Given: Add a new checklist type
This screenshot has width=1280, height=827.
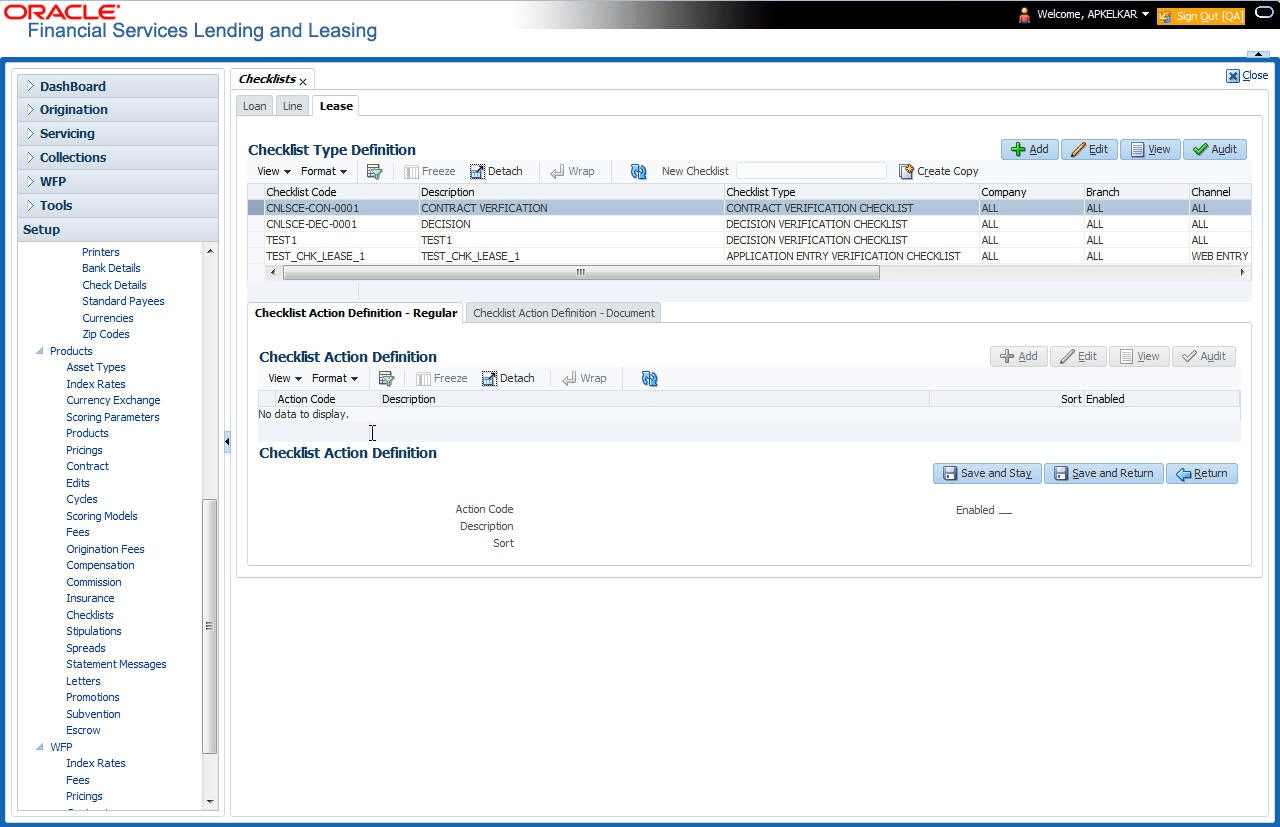Looking at the screenshot, I should click(x=1029, y=149).
